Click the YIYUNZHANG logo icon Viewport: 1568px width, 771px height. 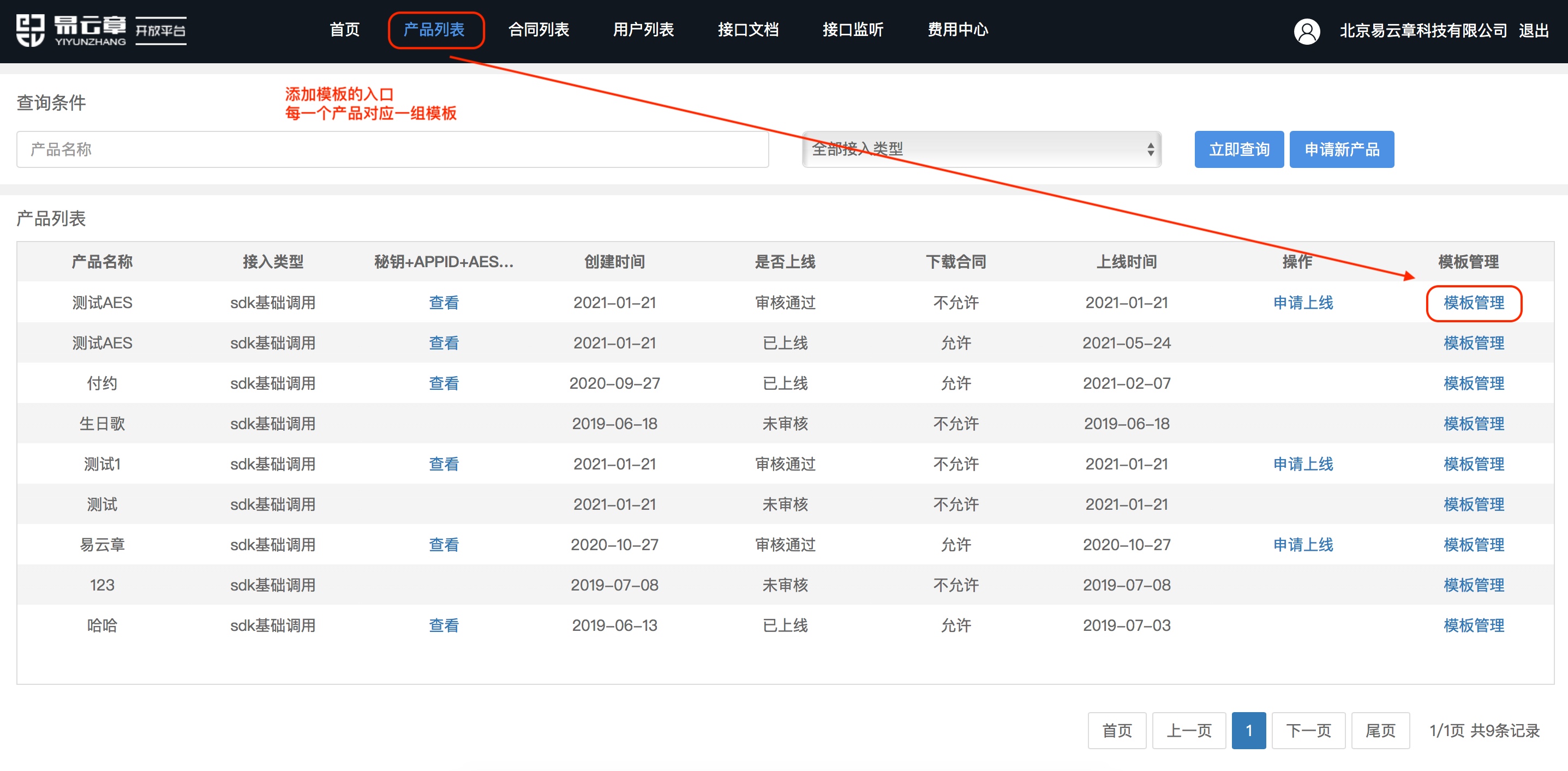[31, 30]
